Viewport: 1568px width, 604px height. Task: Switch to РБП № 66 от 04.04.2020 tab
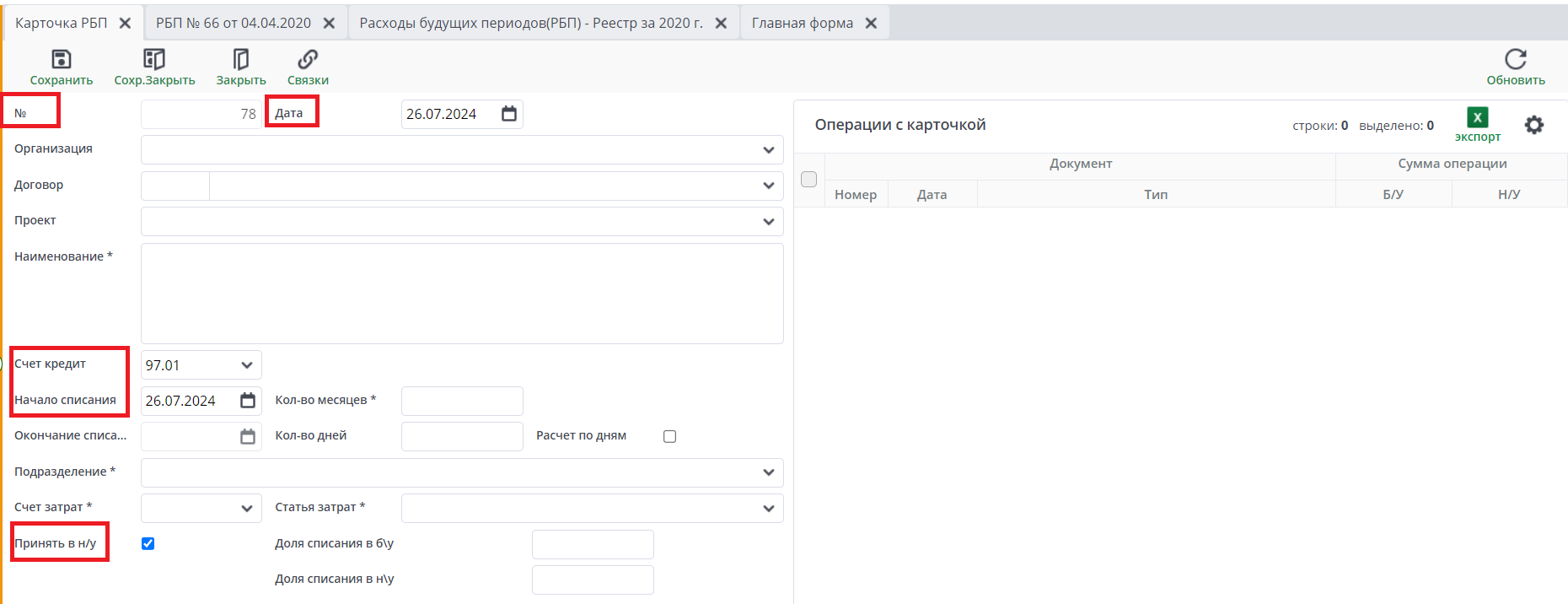[x=233, y=23]
